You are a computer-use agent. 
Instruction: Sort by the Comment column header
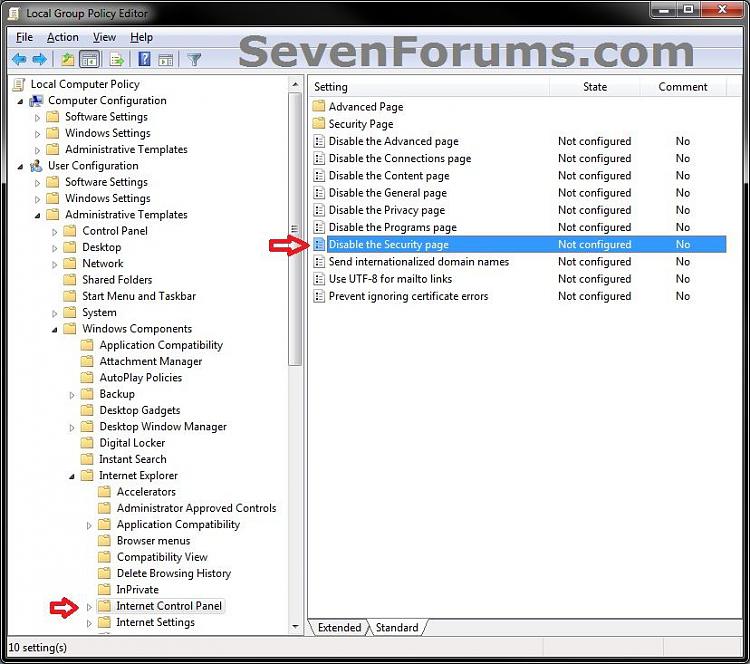pos(683,87)
